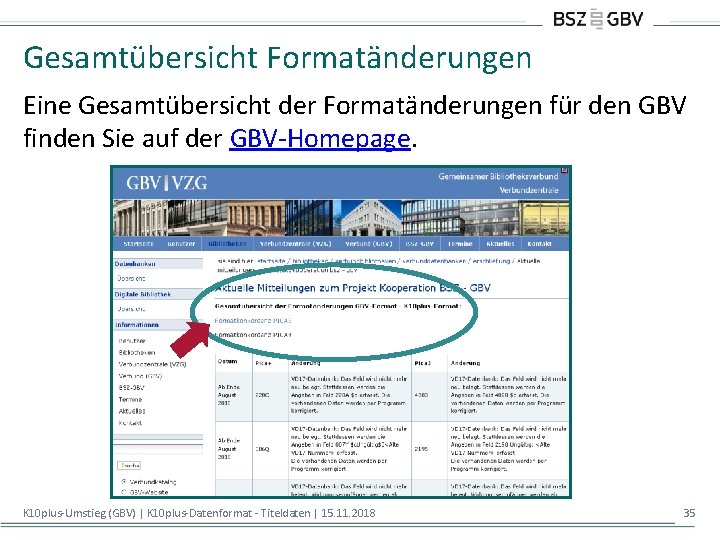Click the Suche button

pos(129,466)
